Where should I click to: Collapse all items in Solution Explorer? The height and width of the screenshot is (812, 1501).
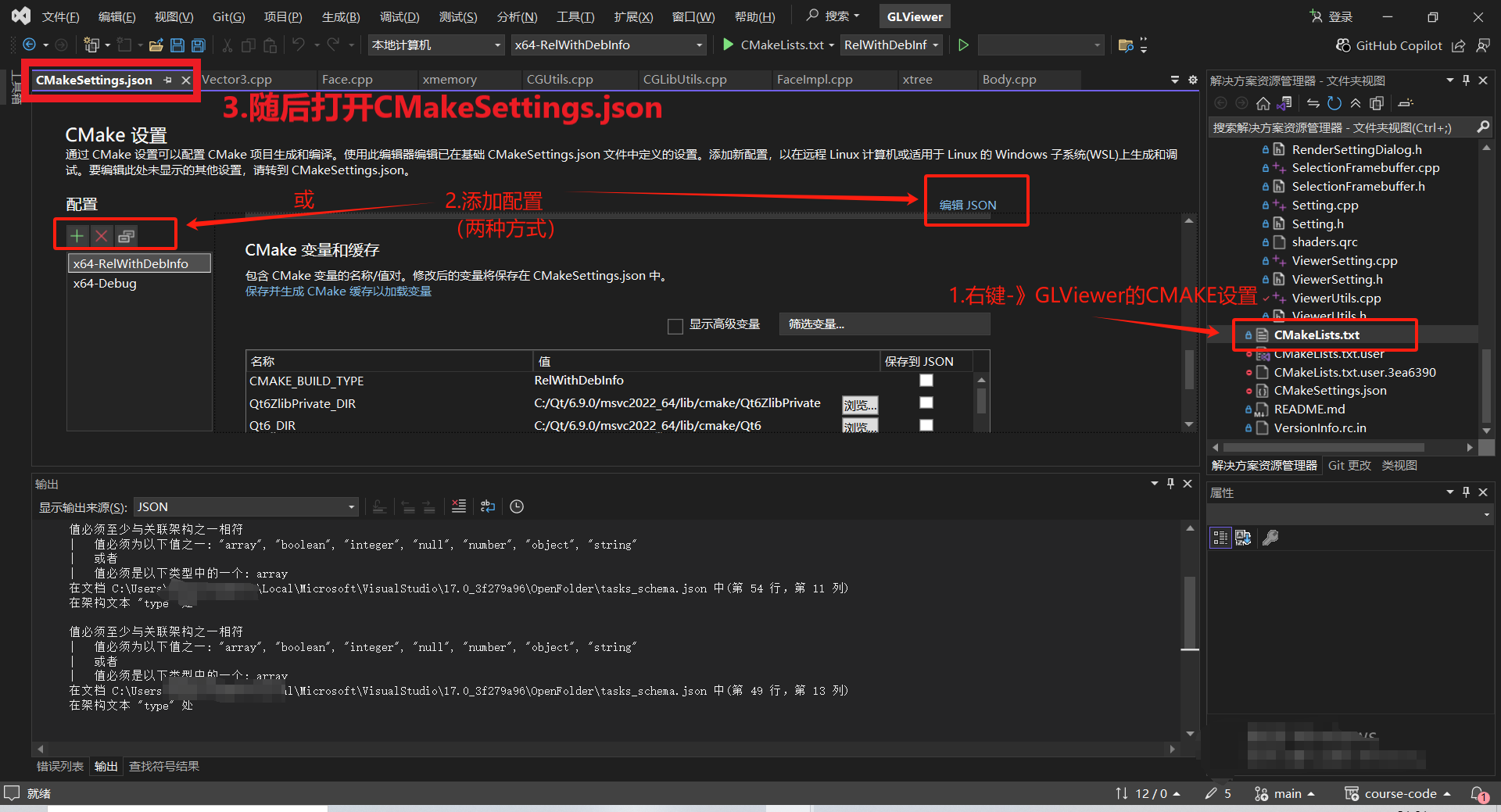pos(1356,103)
